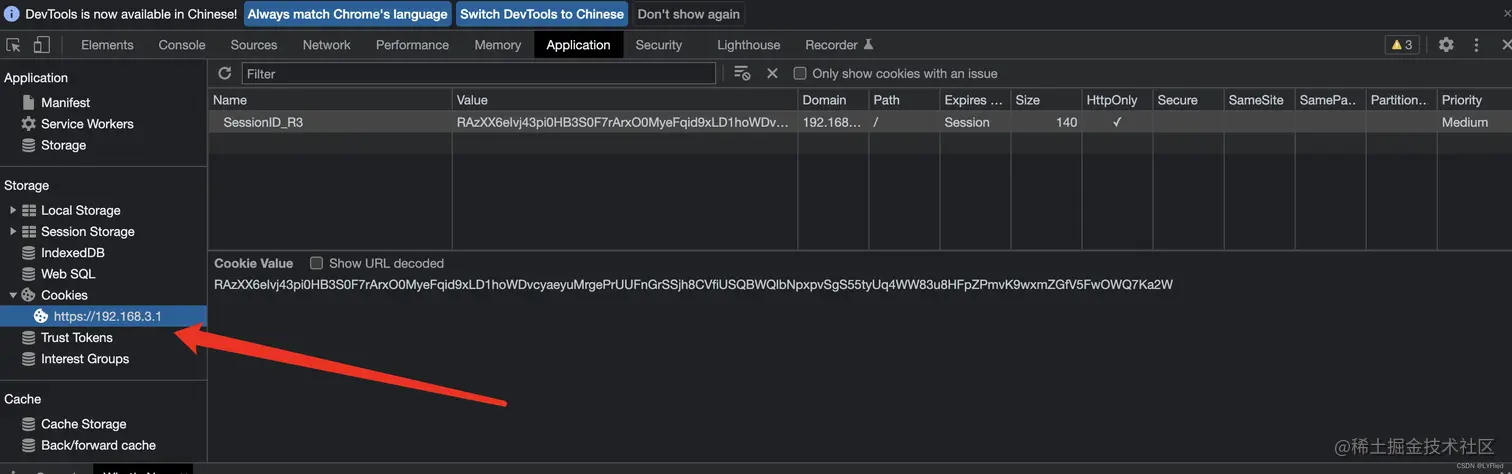
Task: Click Switch DevTools to Chinese button
Action: pyautogui.click(x=542, y=14)
